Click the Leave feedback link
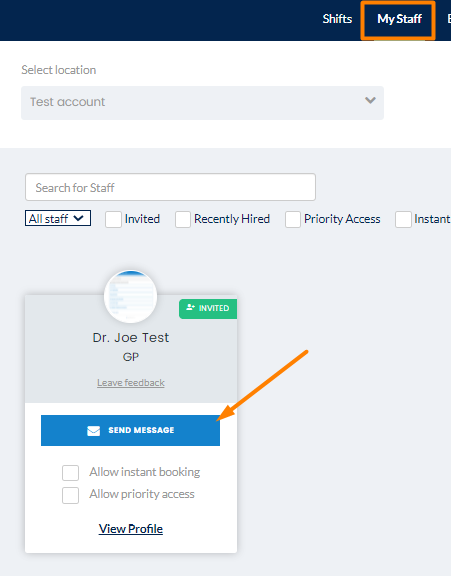The image size is (451, 576). pyautogui.click(x=131, y=383)
